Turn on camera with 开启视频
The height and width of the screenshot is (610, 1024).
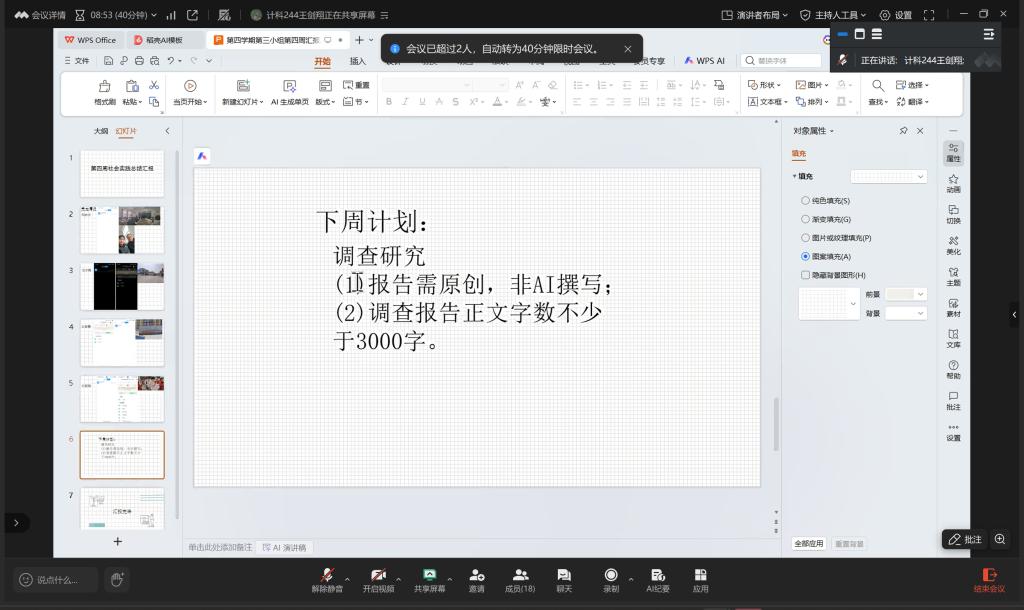pos(378,575)
